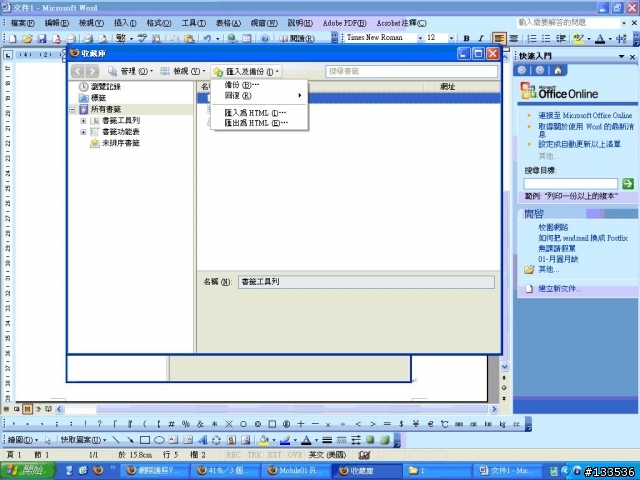Click the Word help question input field
This screenshot has height=480, width=640.
click(x=568, y=22)
